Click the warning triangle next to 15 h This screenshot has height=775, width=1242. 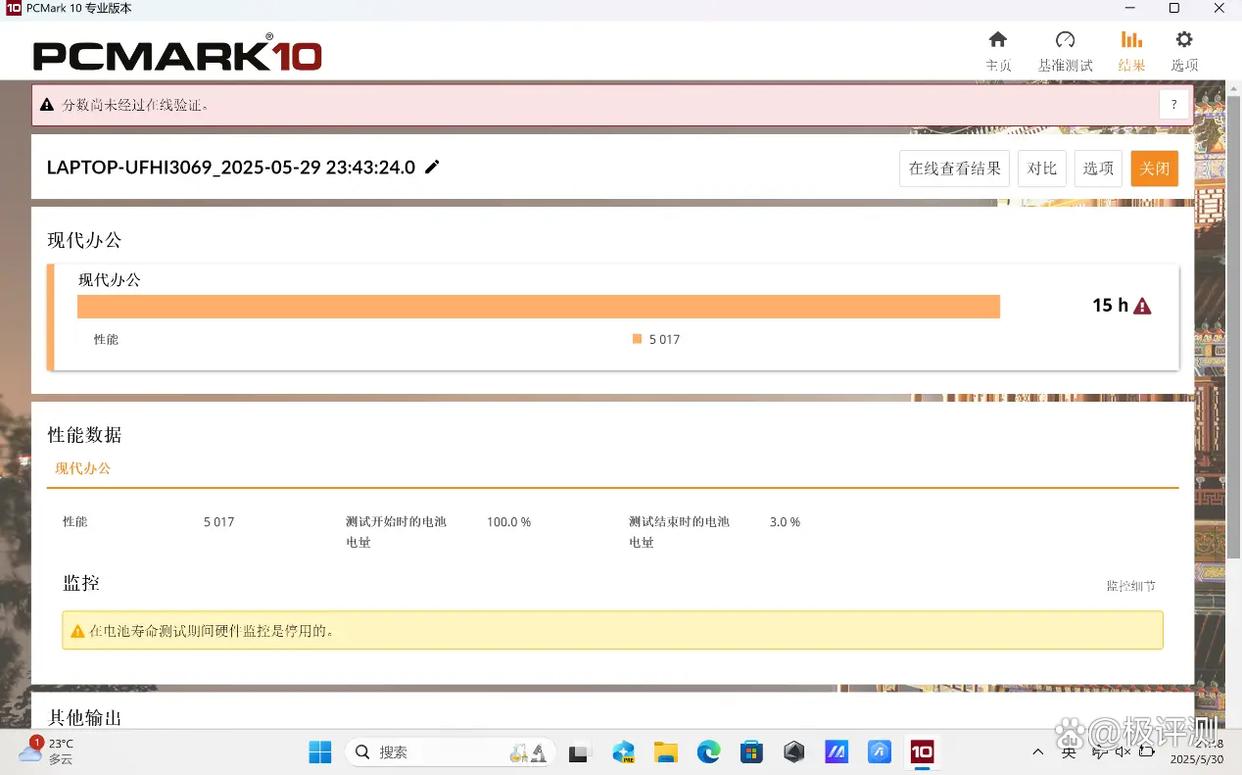pyautogui.click(x=1141, y=305)
